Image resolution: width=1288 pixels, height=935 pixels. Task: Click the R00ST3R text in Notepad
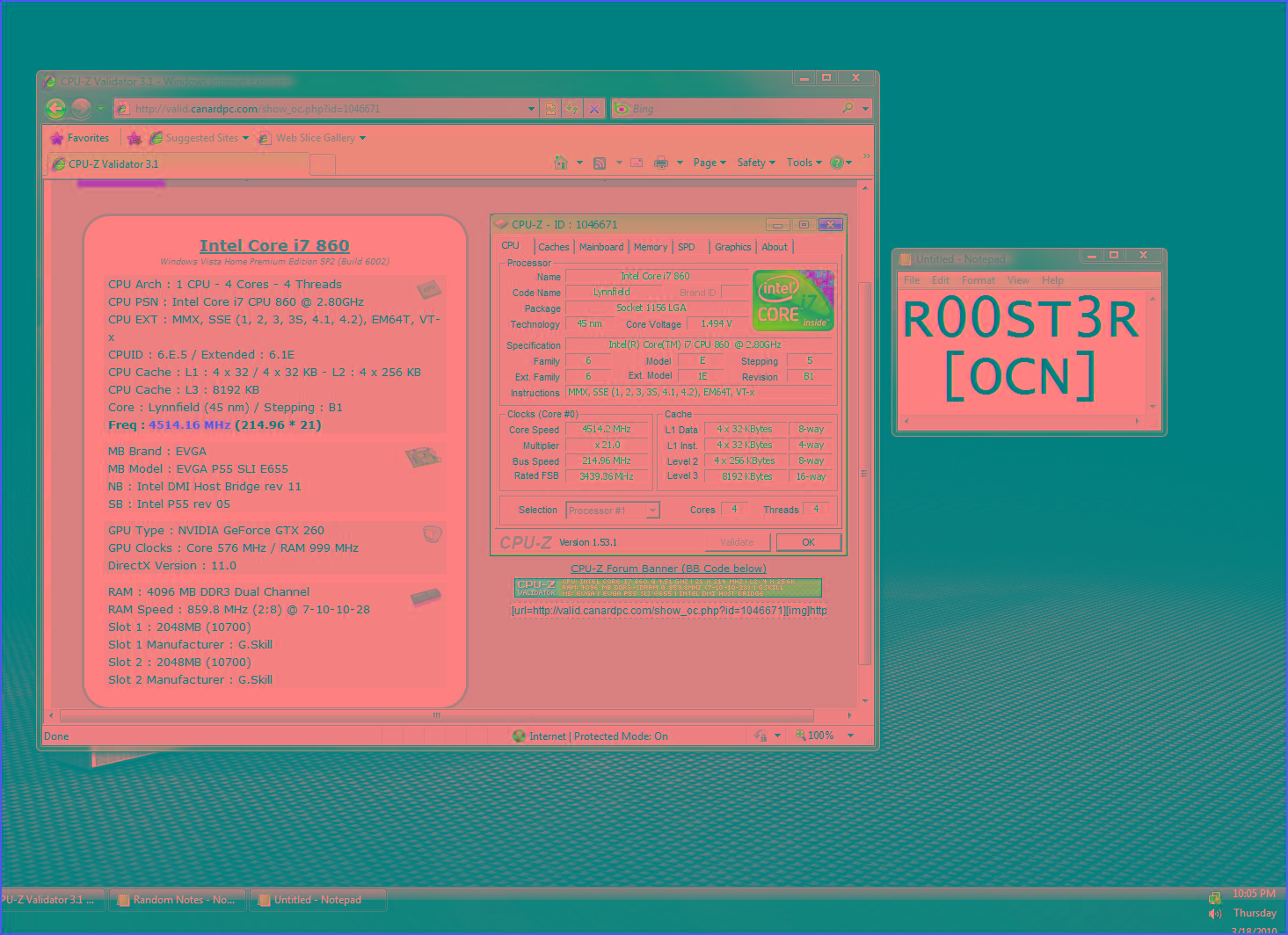[x=1021, y=319]
